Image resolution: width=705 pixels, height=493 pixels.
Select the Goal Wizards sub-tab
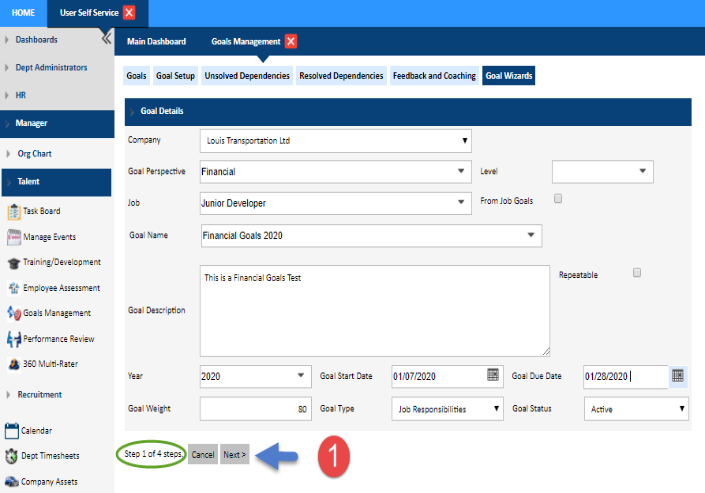509,76
